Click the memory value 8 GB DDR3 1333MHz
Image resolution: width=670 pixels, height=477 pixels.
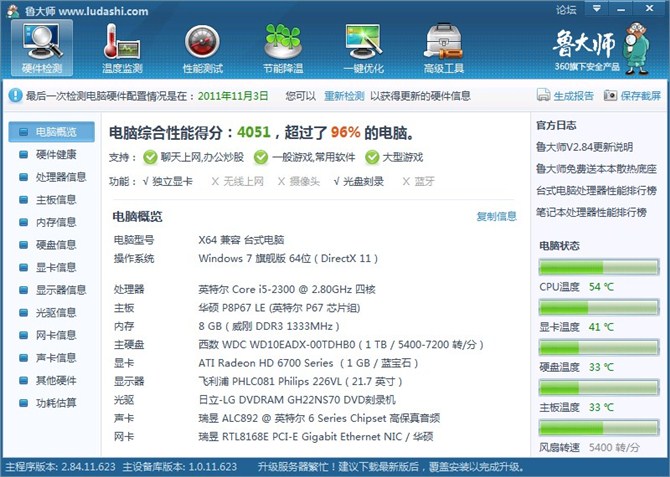click(269, 326)
